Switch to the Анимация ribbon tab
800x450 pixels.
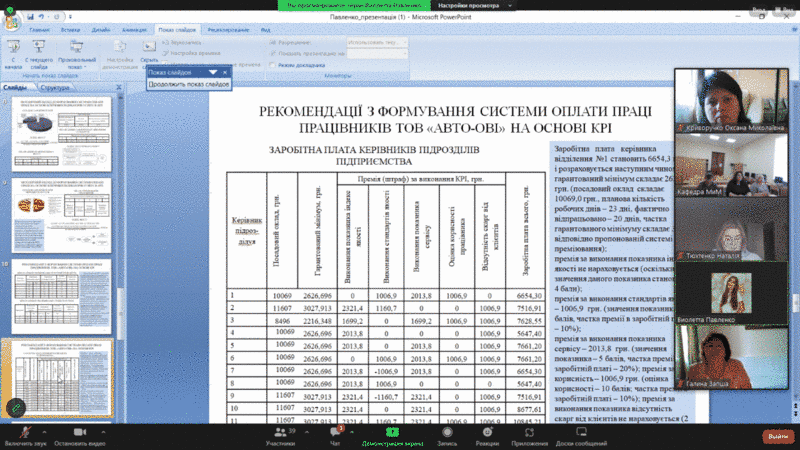(x=134, y=30)
